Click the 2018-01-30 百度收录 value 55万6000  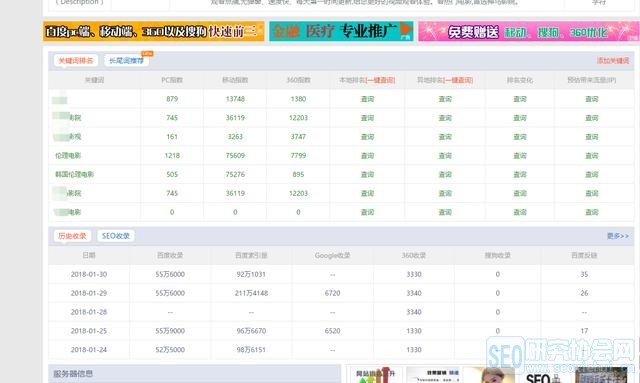170,274
